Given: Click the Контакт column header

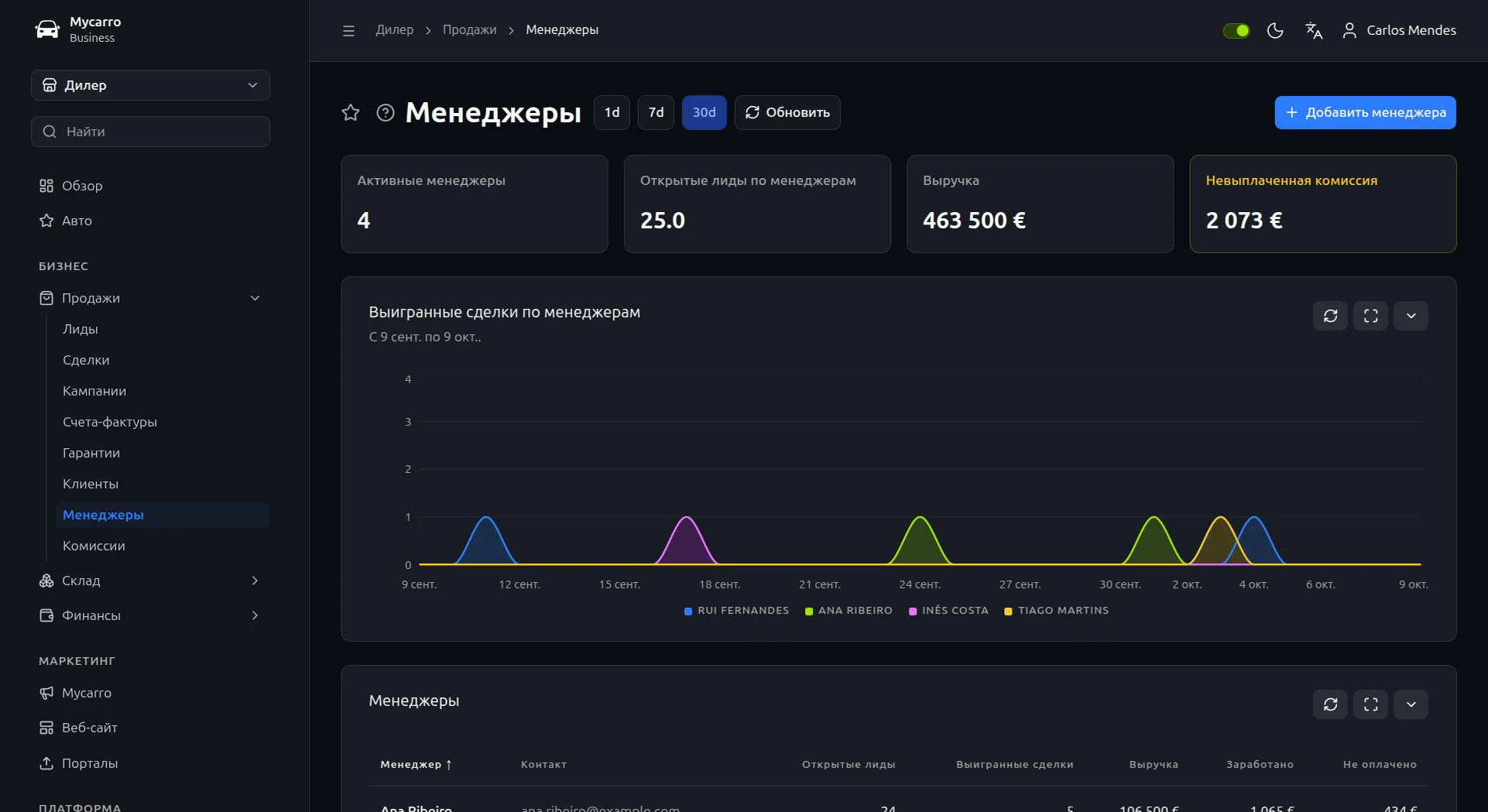Looking at the screenshot, I should [x=543, y=765].
